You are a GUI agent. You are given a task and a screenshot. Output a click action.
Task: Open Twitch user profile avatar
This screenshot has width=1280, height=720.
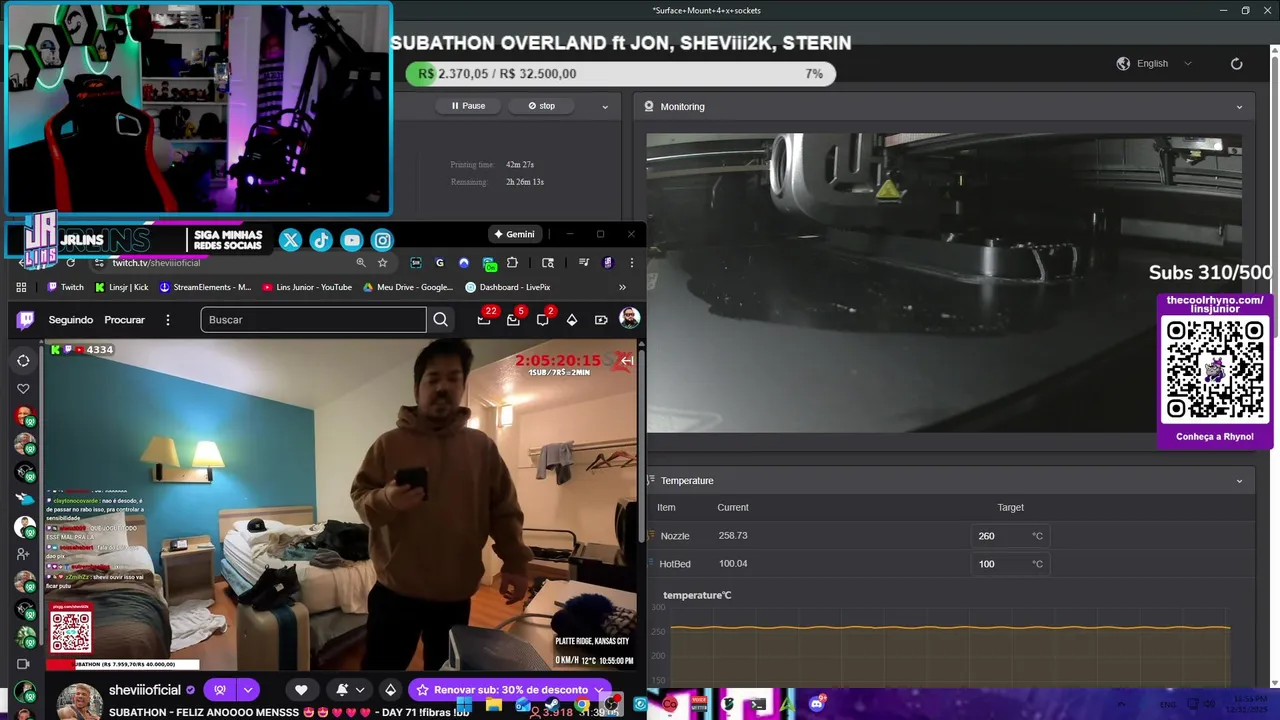click(x=629, y=319)
